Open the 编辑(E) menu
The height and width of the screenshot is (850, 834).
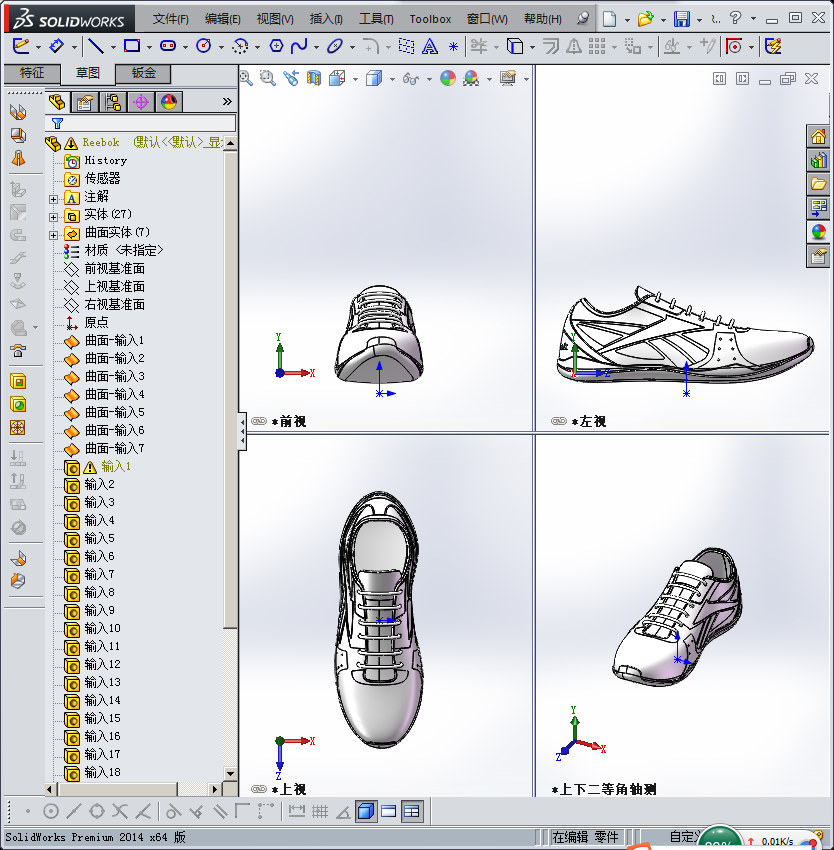pyautogui.click(x=223, y=19)
